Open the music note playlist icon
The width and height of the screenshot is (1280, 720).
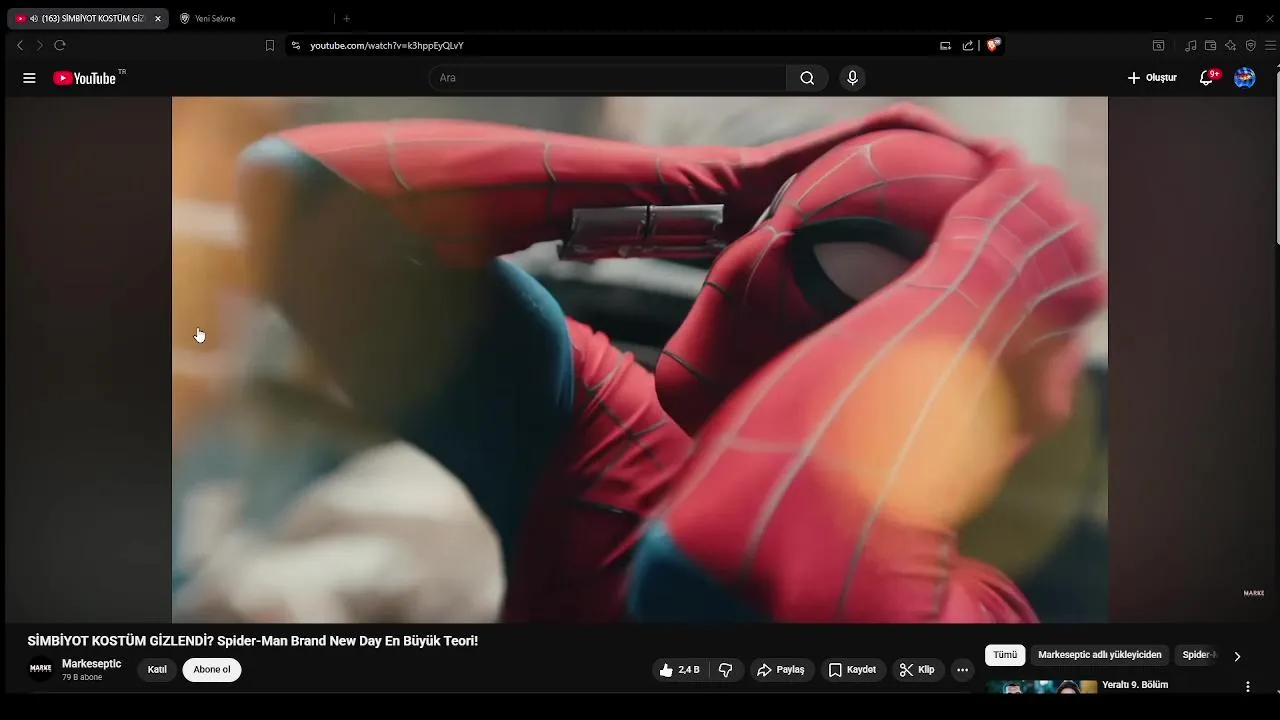click(1190, 46)
